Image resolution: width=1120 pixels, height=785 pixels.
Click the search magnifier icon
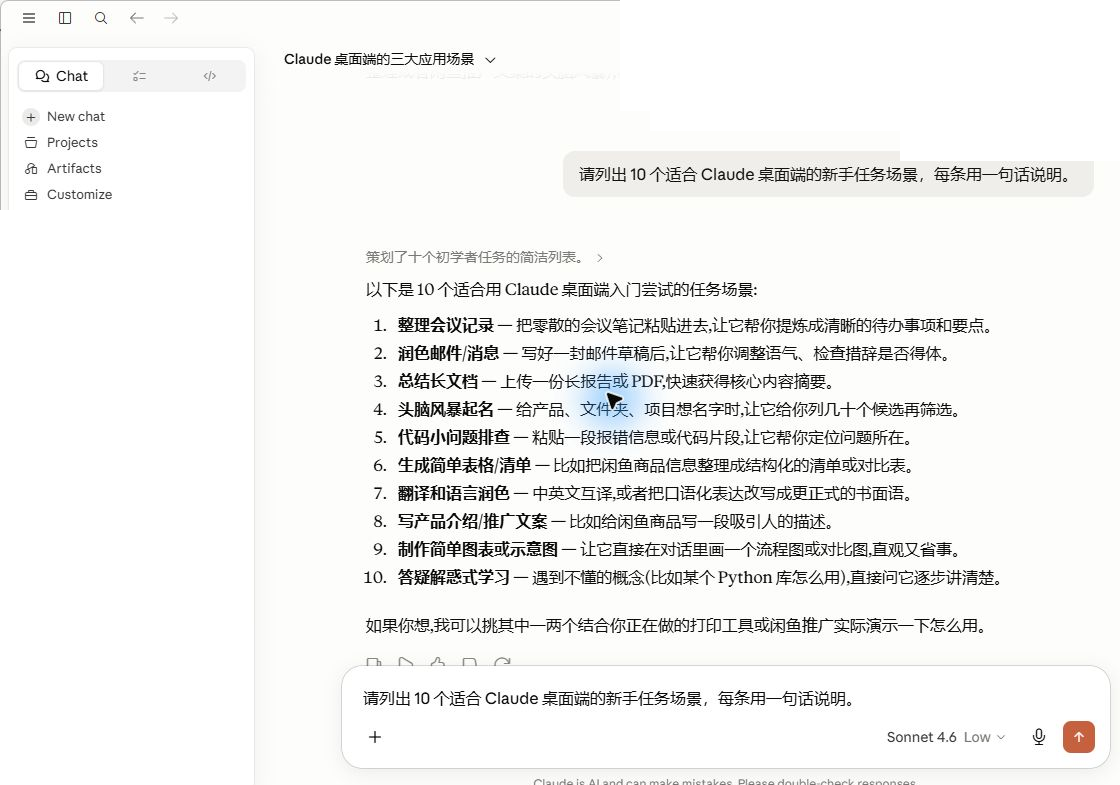101,18
